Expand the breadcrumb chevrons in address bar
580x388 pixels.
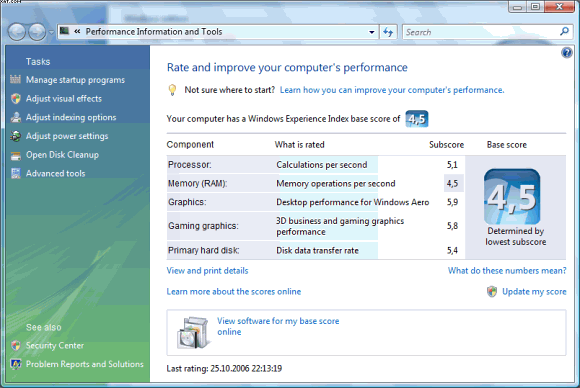[x=77, y=31]
